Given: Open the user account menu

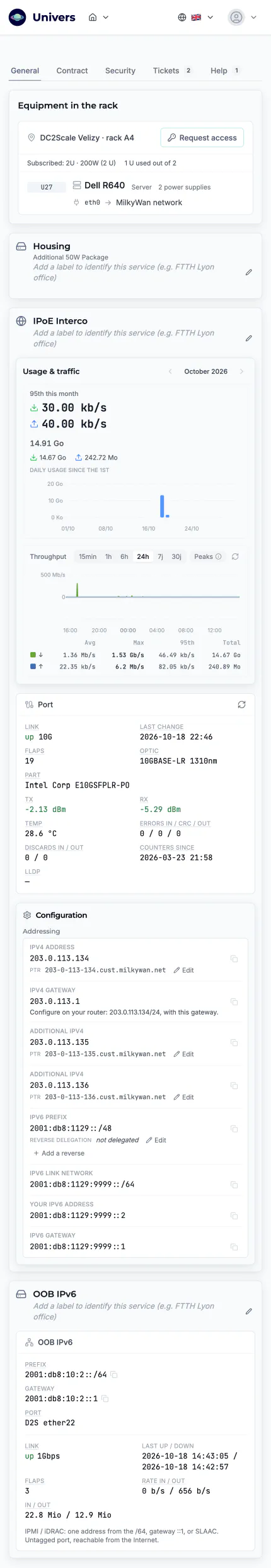Looking at the screenshot, I should tap(243, 18).
